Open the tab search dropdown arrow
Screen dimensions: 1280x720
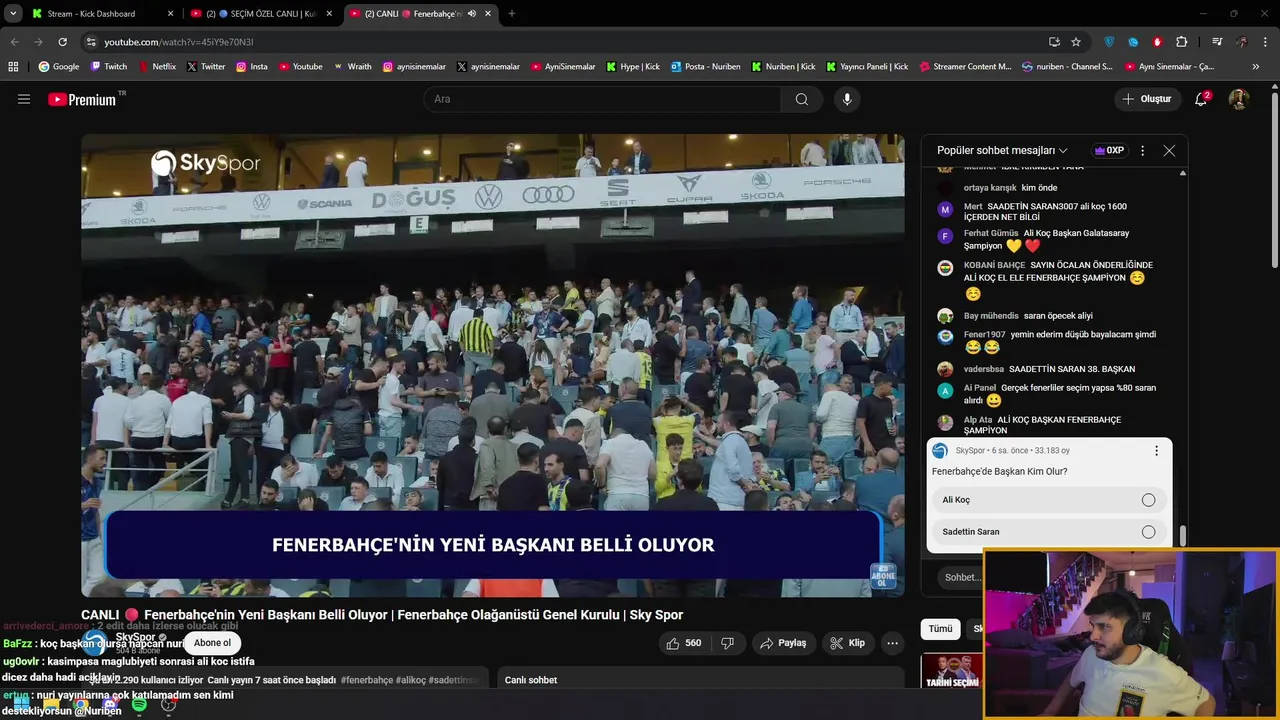tap(13, 14)
